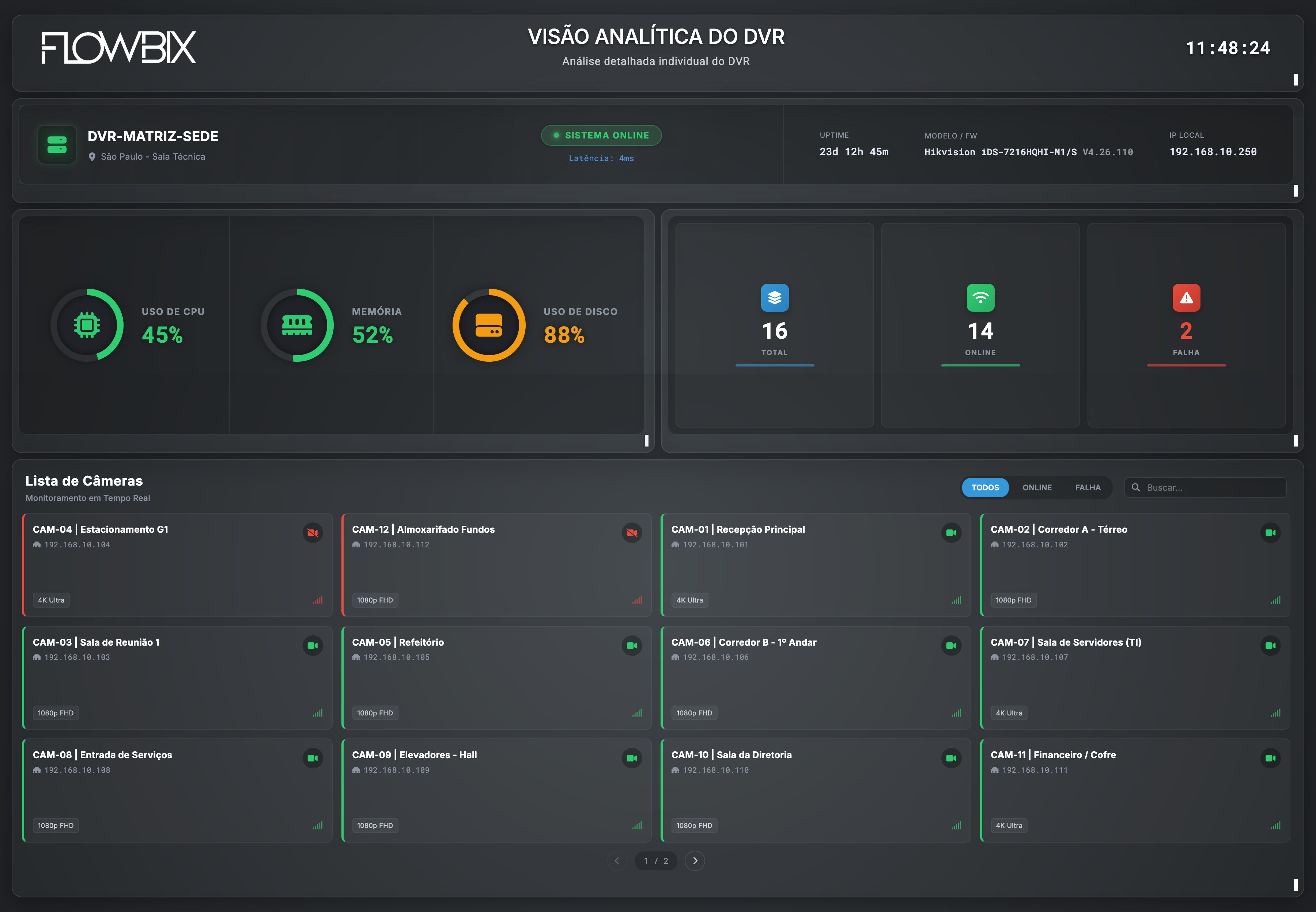This screenshot has height=912, width=1316.
Task: Click the offline camera icon on CAM-12
Action: tap(632, 533)
